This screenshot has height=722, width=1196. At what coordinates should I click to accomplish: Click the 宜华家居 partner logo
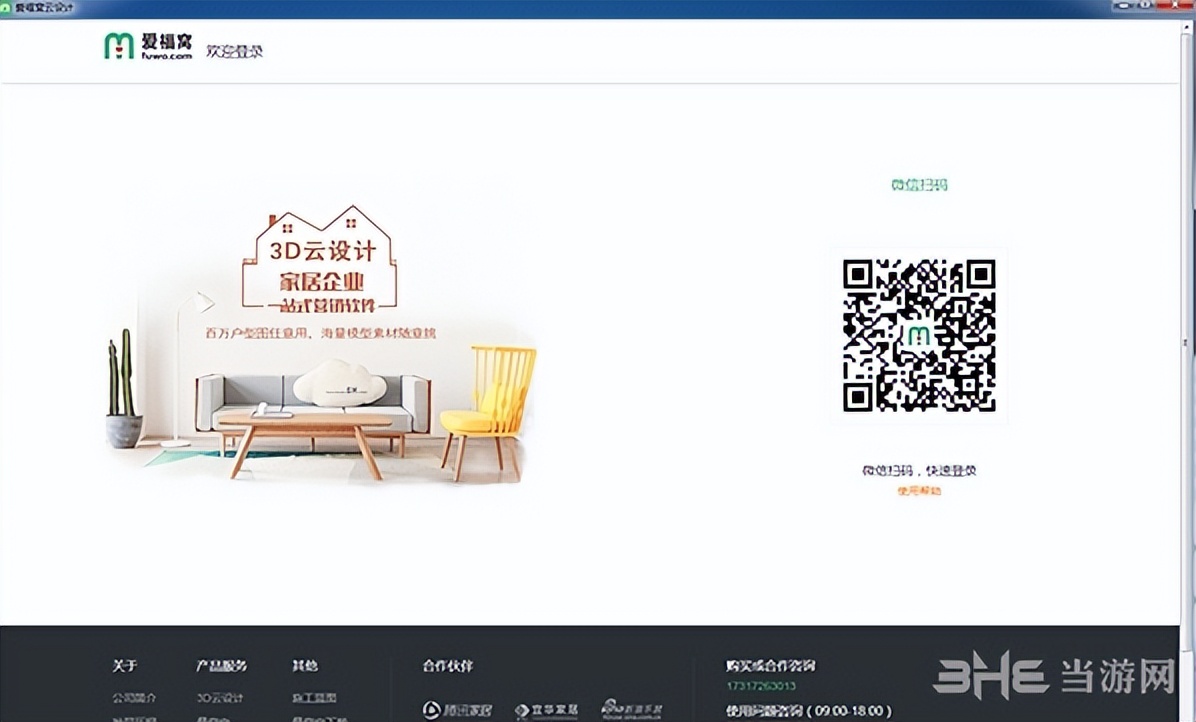coord(546,710)
